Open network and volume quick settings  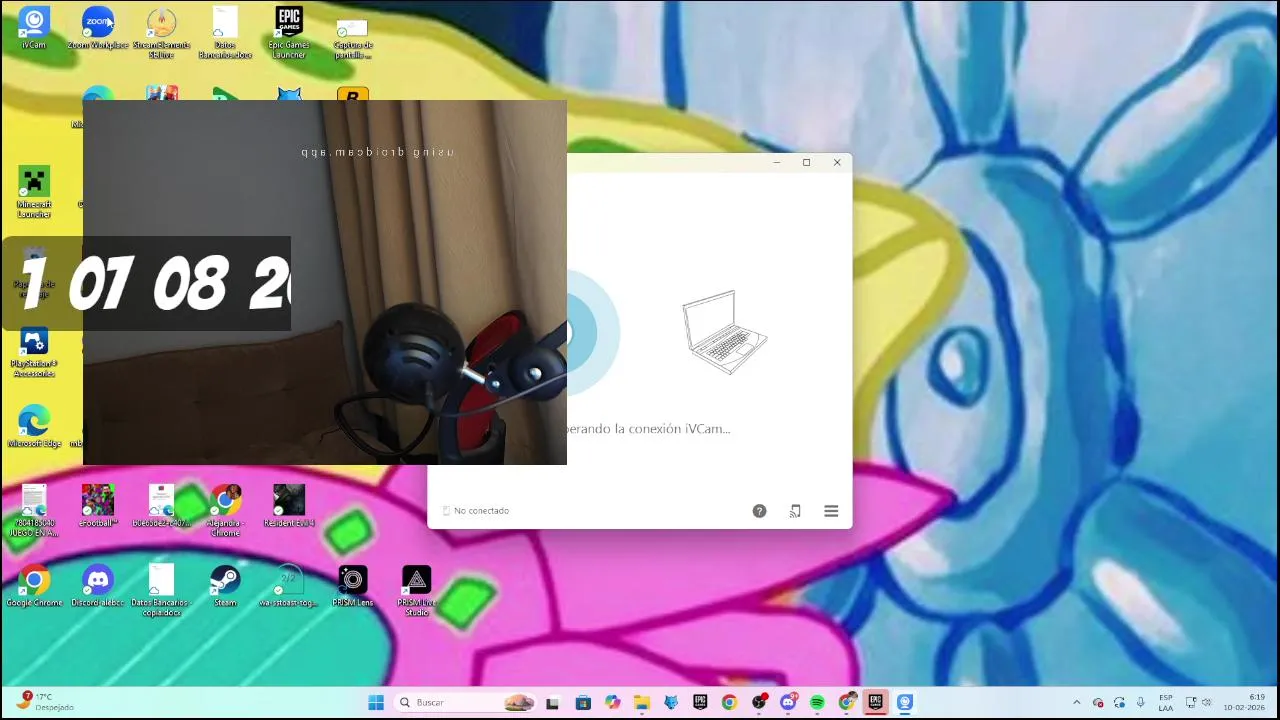pyautogui.click(x=1198, y=703)
